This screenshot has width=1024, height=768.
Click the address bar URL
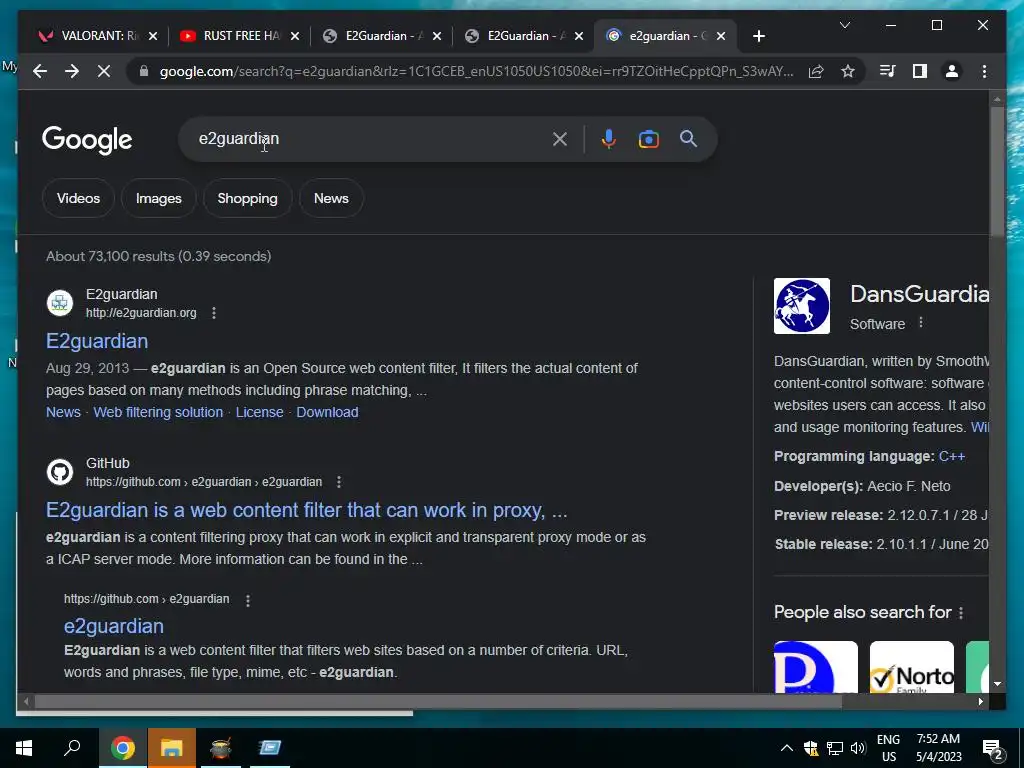477,71
